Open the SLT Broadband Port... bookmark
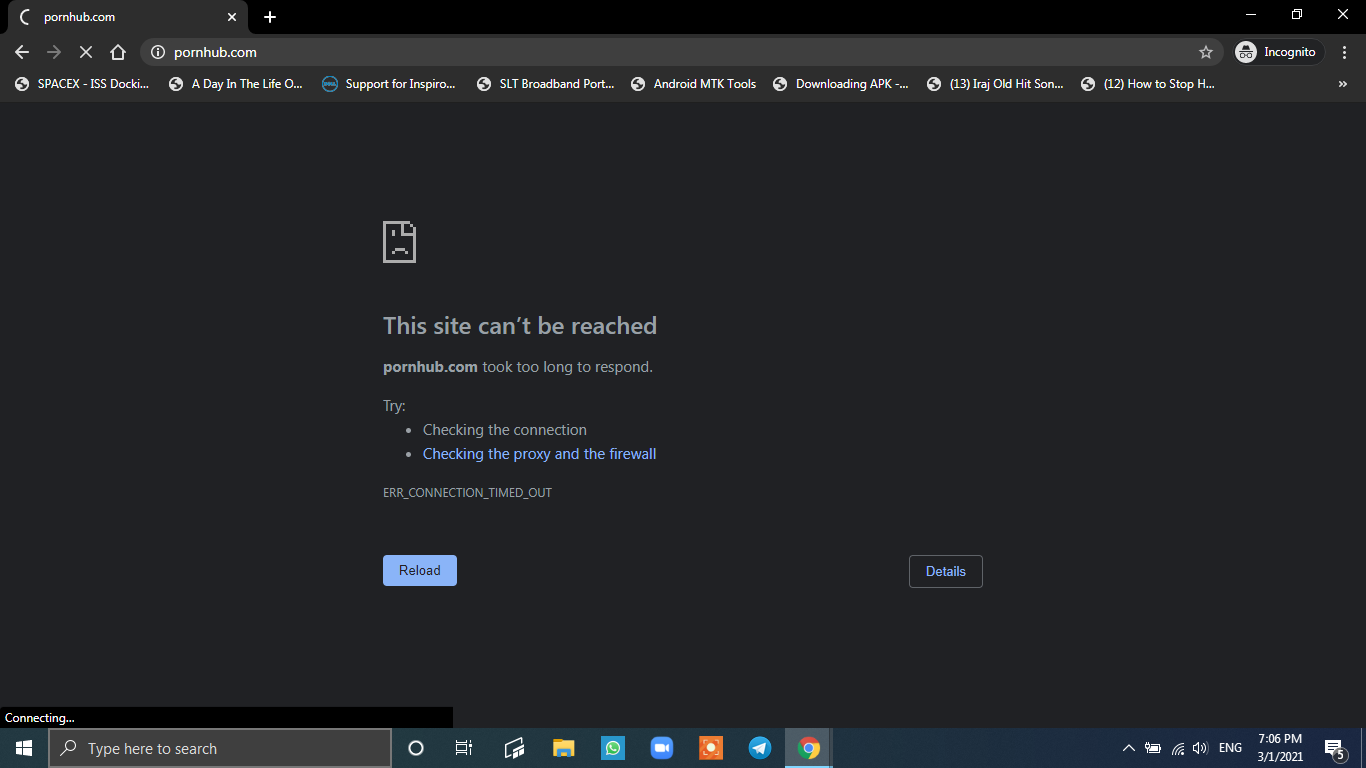The height and width of the screenshot is (768, 1366). pos(545,84)
